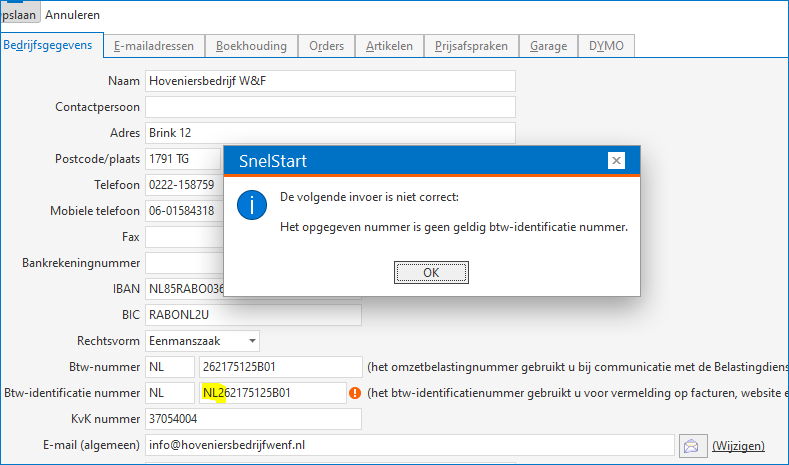Click the orange btw-identificatie warning icon
The height and width of the screenshot is (465, 789).
[x=355, y=393]
